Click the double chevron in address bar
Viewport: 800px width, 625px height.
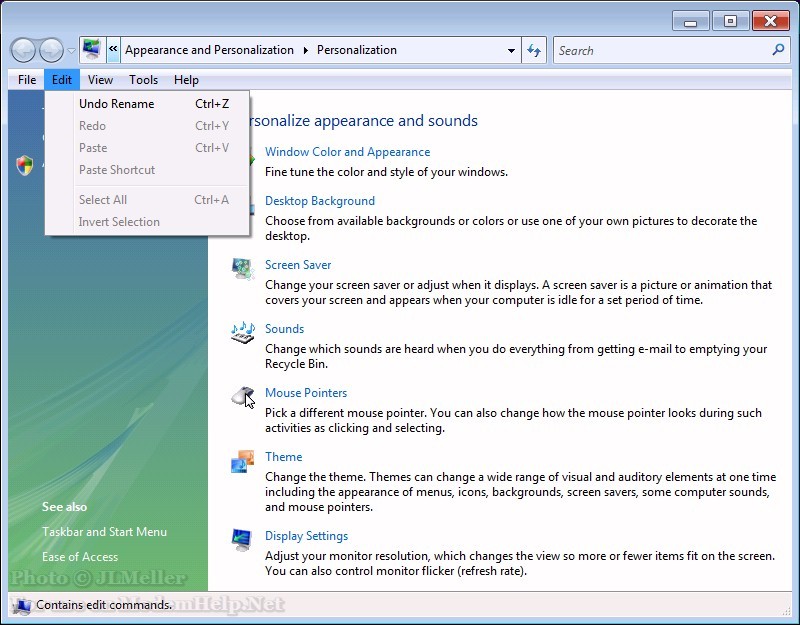[x=113, y=49]
